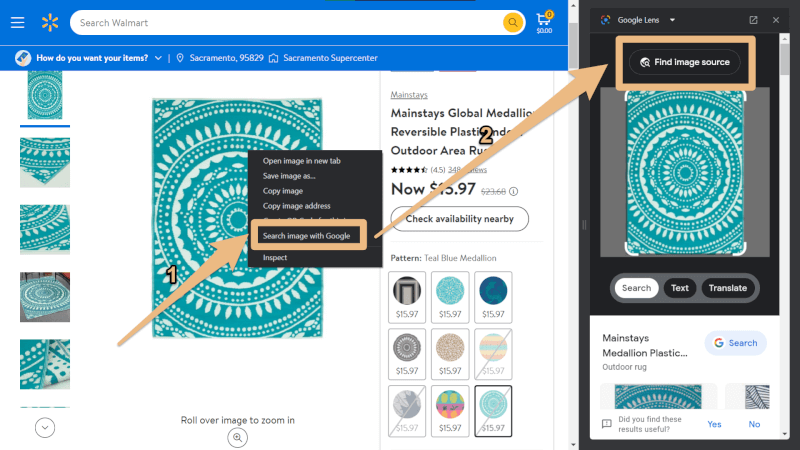The width and height of the screenshot is (800, 450).
Task: Click the Google 'Search' button for Mainstays result
Action: click(735, 343)
